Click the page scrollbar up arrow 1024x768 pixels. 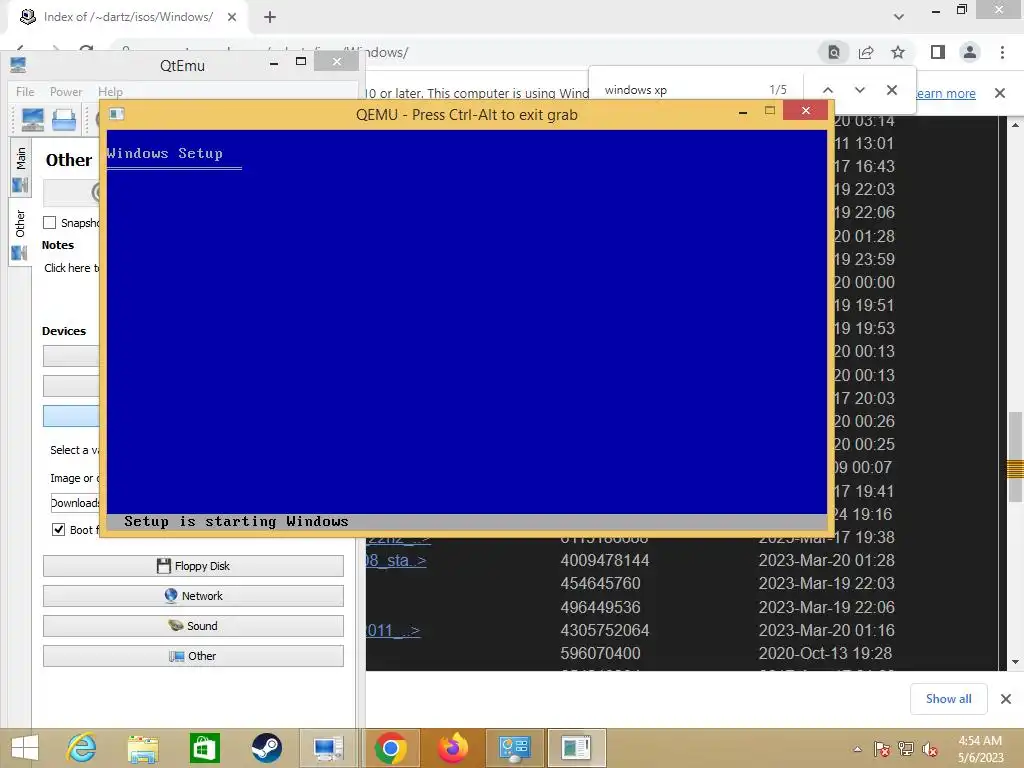coord(1015,124)
